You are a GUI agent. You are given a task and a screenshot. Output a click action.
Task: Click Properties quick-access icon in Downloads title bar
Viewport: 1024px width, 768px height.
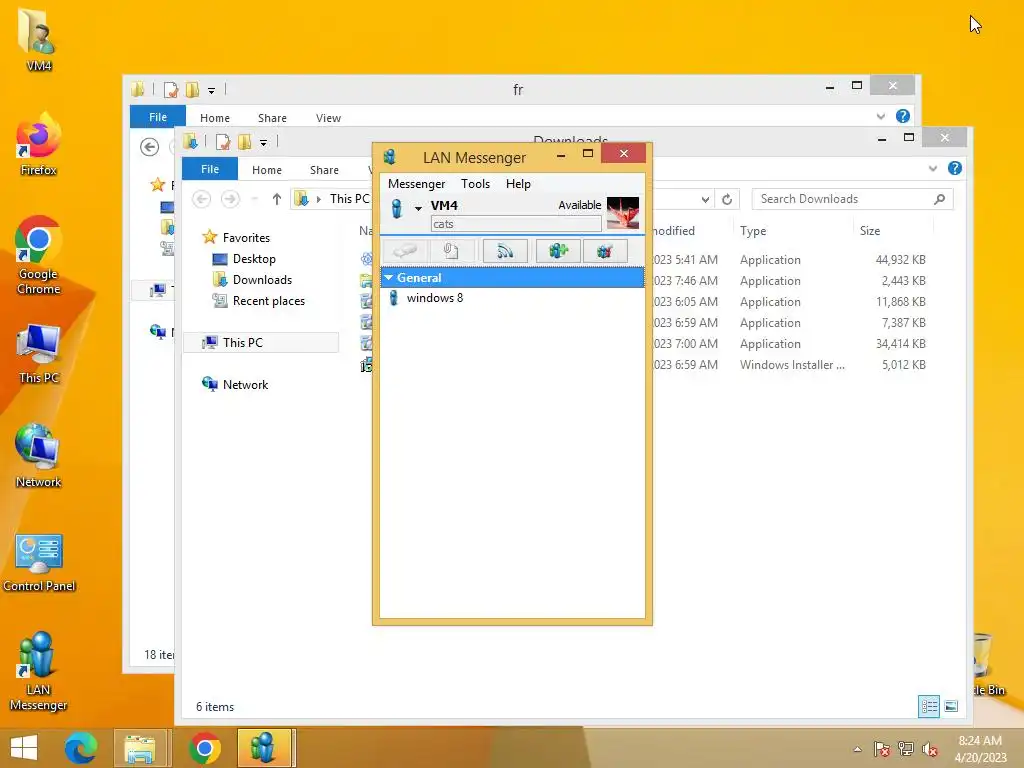(223, 142)
